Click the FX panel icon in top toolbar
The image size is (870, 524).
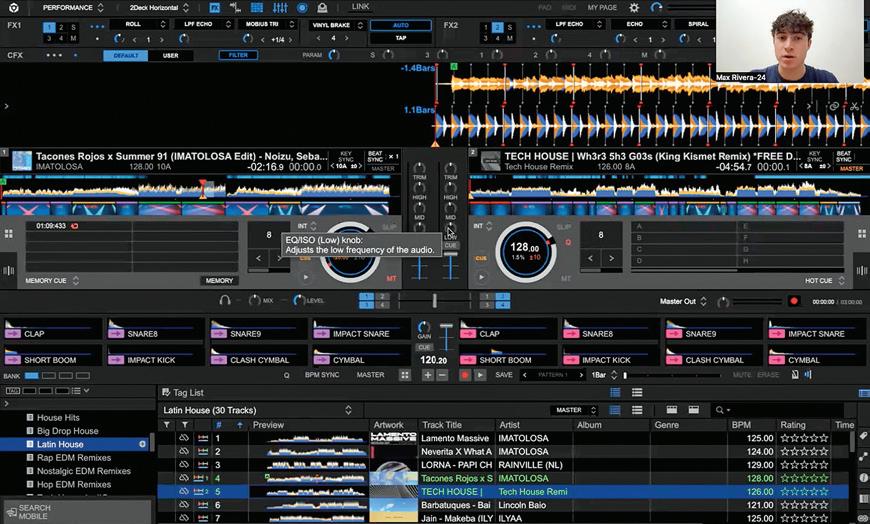pos(214,7)
